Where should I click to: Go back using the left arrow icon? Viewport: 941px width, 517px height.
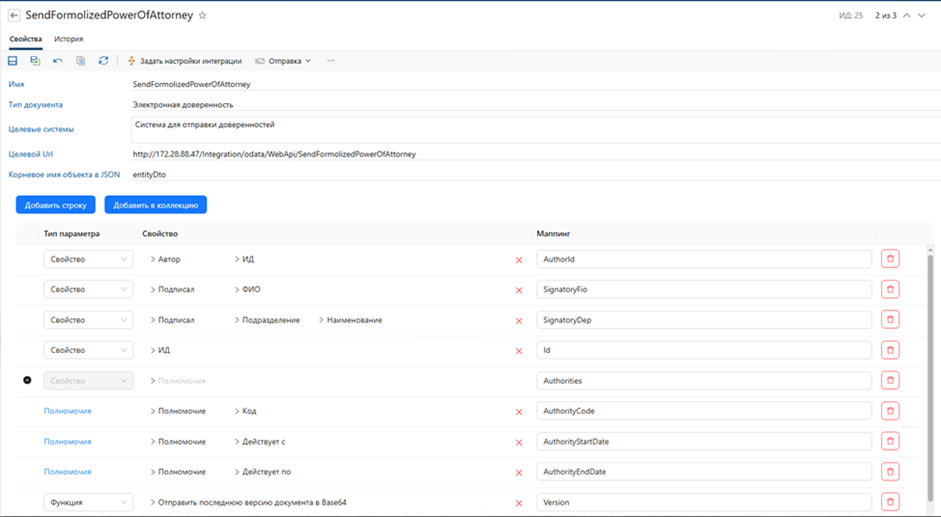pyautogui.click(x=14, y=16)
